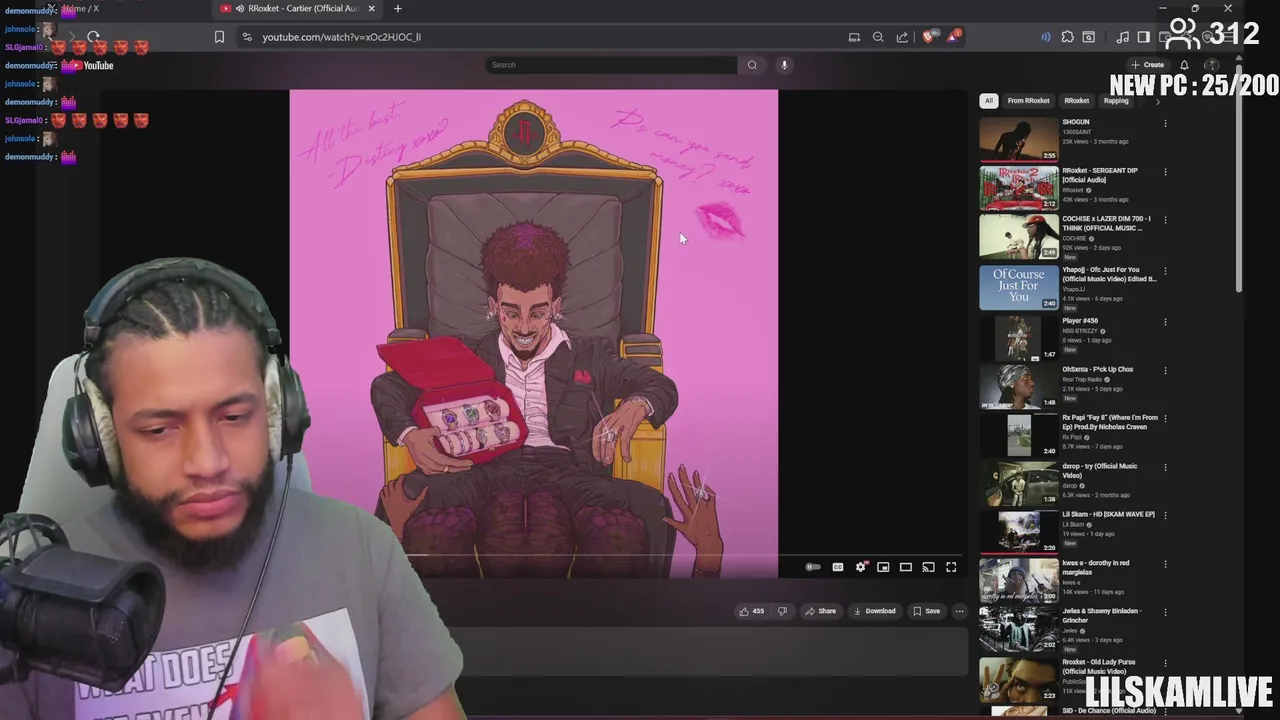
Task: Click the 'OhSxnta - F*ck Up Chos' title
Action: click(1097, 369)
